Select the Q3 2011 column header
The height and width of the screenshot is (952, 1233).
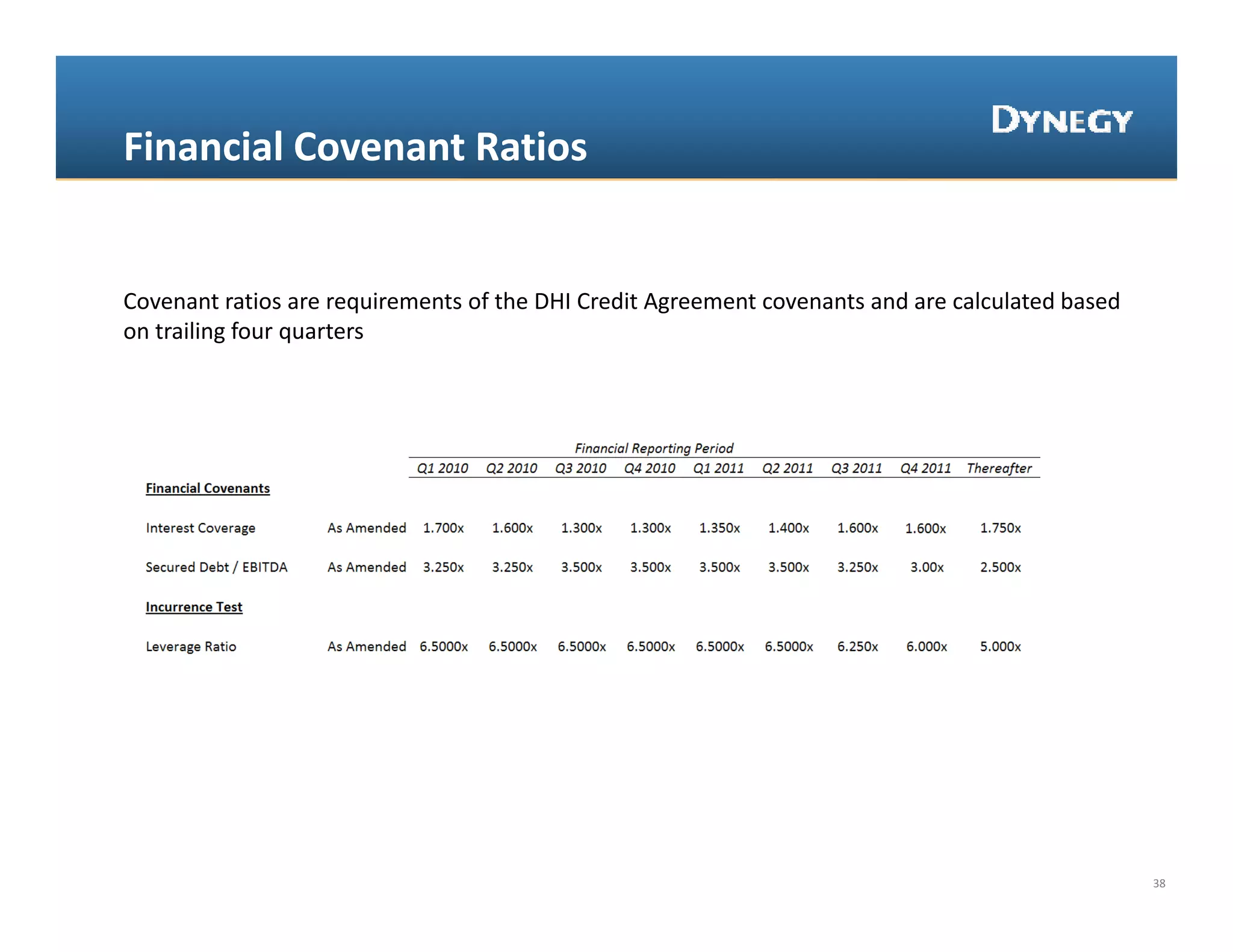pos(857,468)
